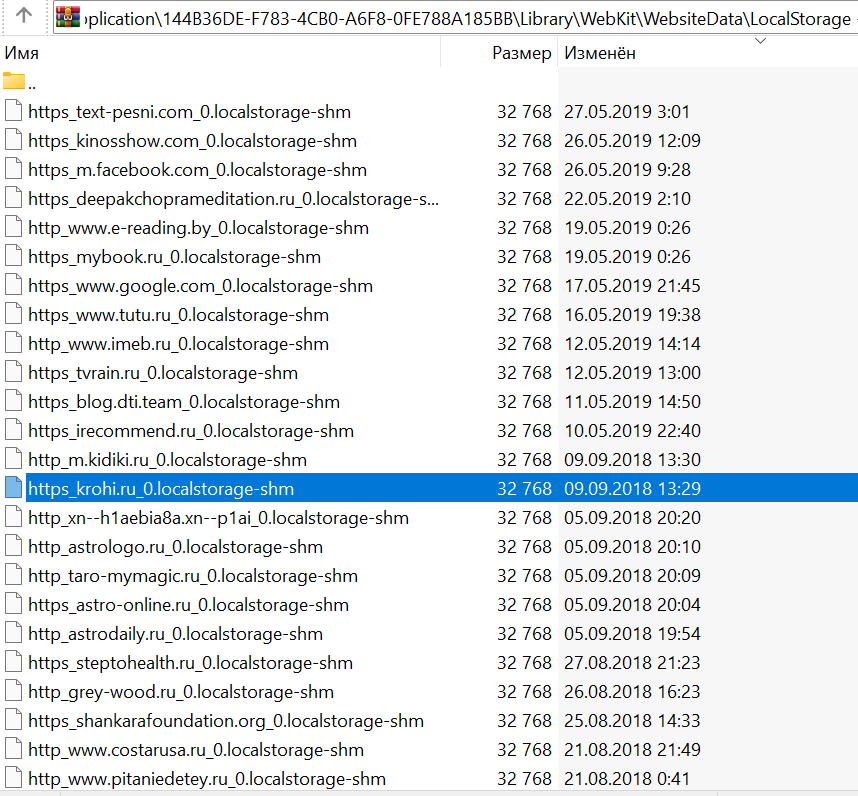Click the 32 768 size in the grey-wood.ru row

click(524, 692)
